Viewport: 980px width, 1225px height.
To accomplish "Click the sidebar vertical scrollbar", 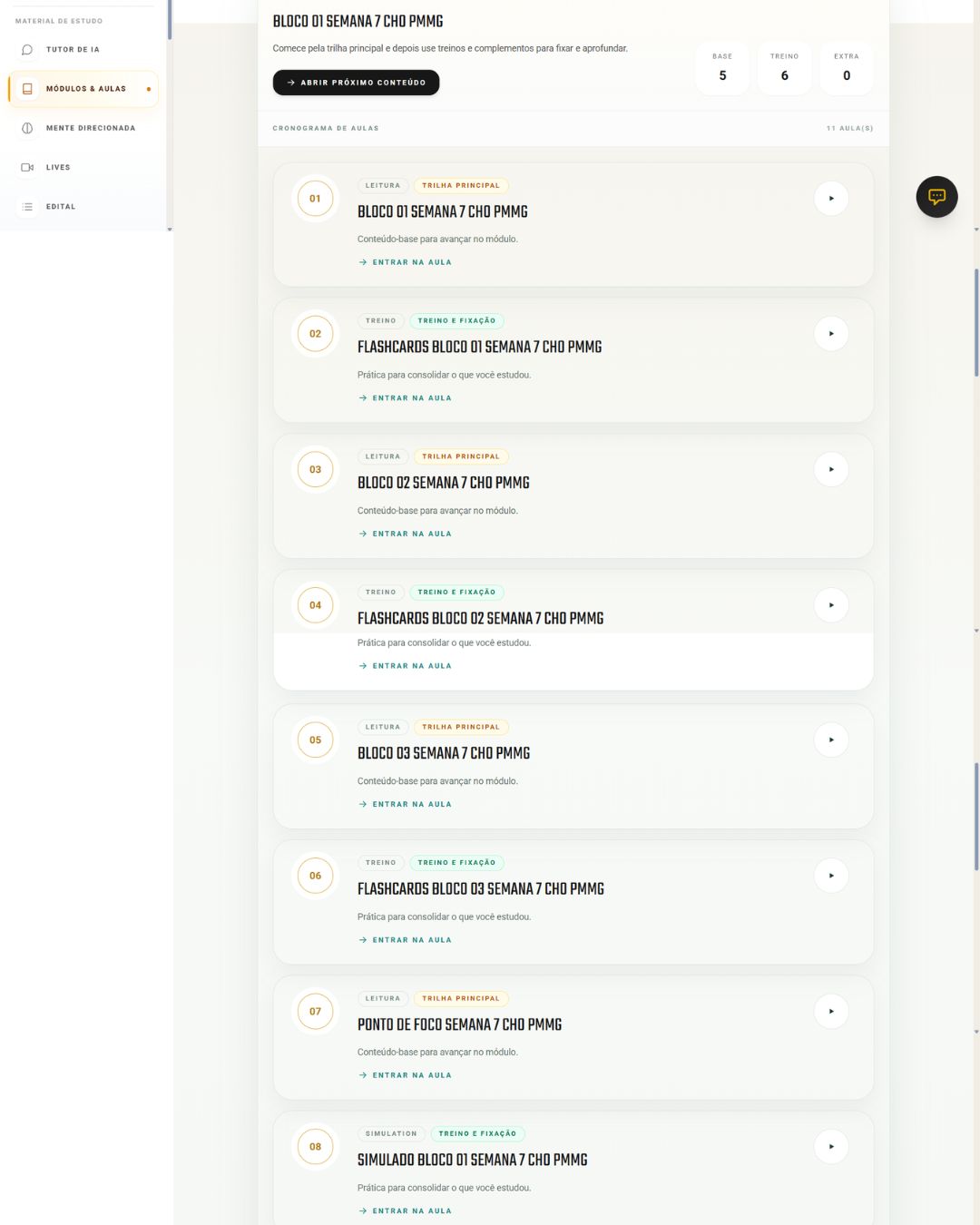I will coord(170,20).
